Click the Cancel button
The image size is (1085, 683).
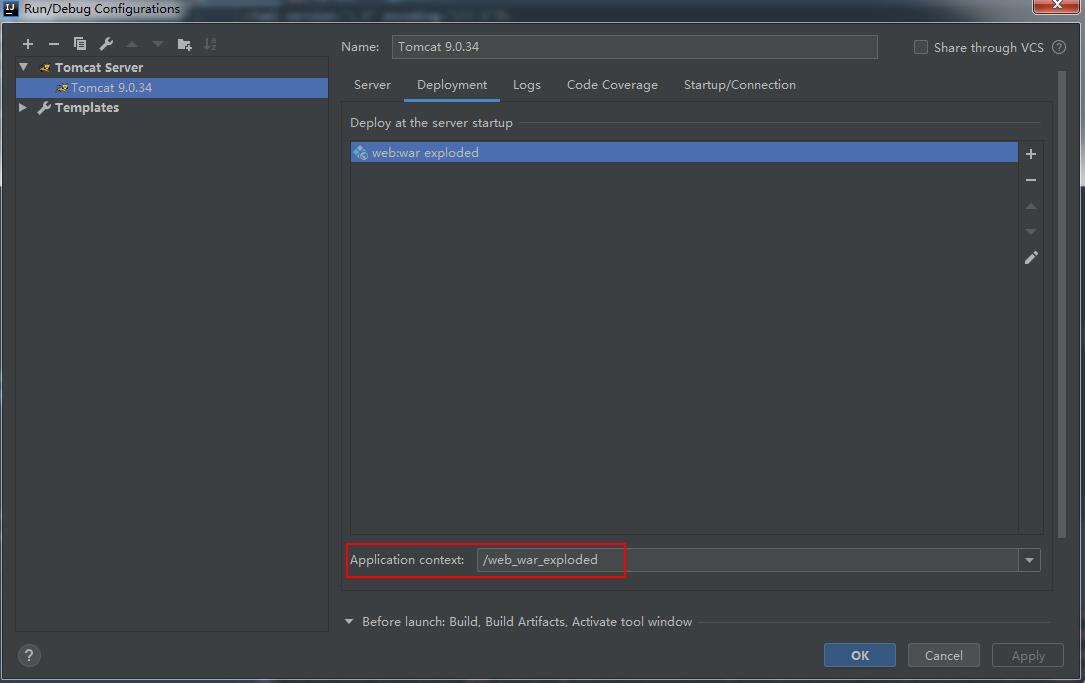pyautogui.click(x=943, y=655)
